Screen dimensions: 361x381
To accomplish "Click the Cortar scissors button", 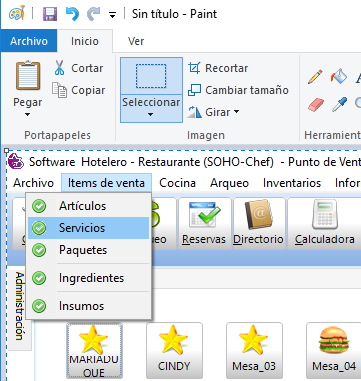I will [79, 68].
